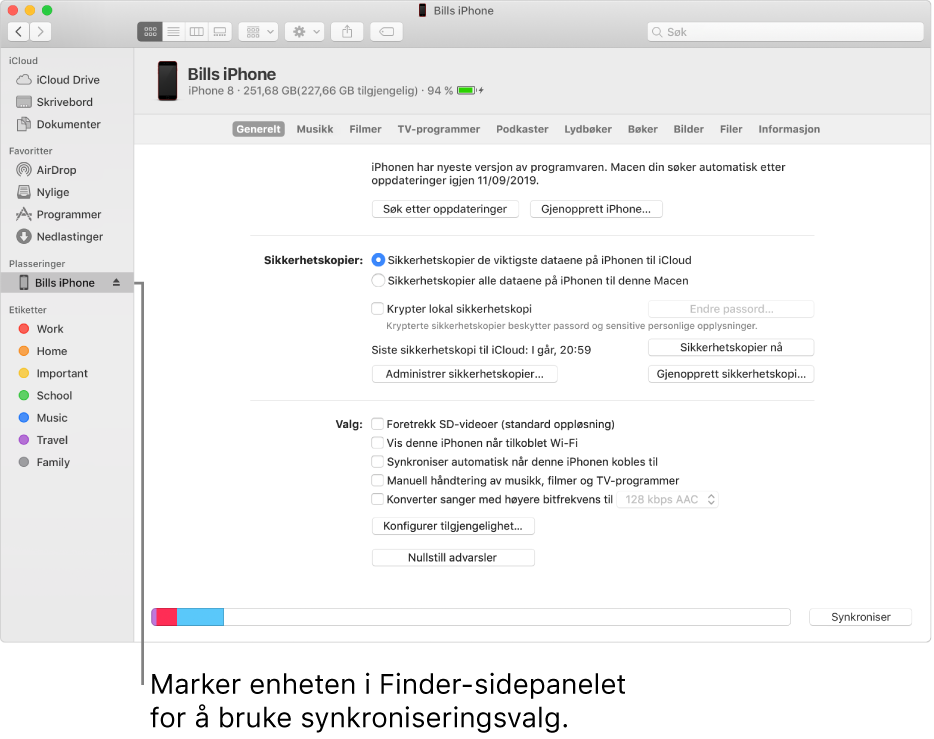
Task: Open Skrivebord in the sidebar
Action: (x=67, y=102)
